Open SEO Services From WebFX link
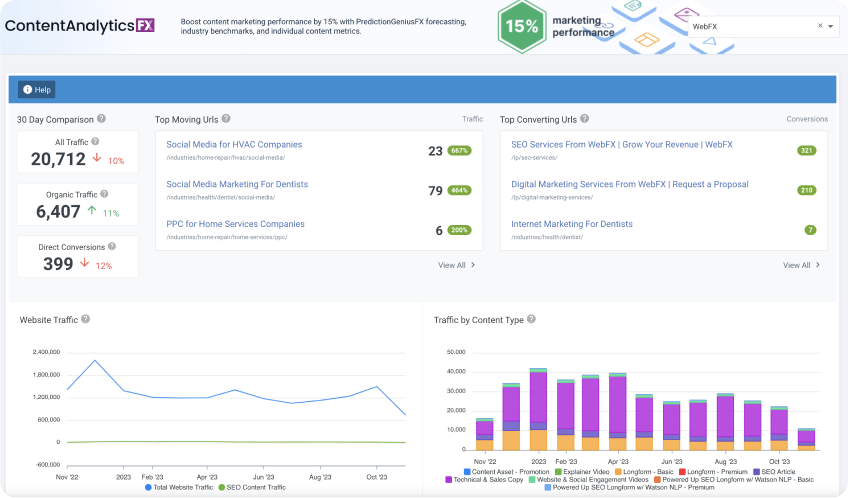Viewport: 848px width, 498px height. point(622,144)
